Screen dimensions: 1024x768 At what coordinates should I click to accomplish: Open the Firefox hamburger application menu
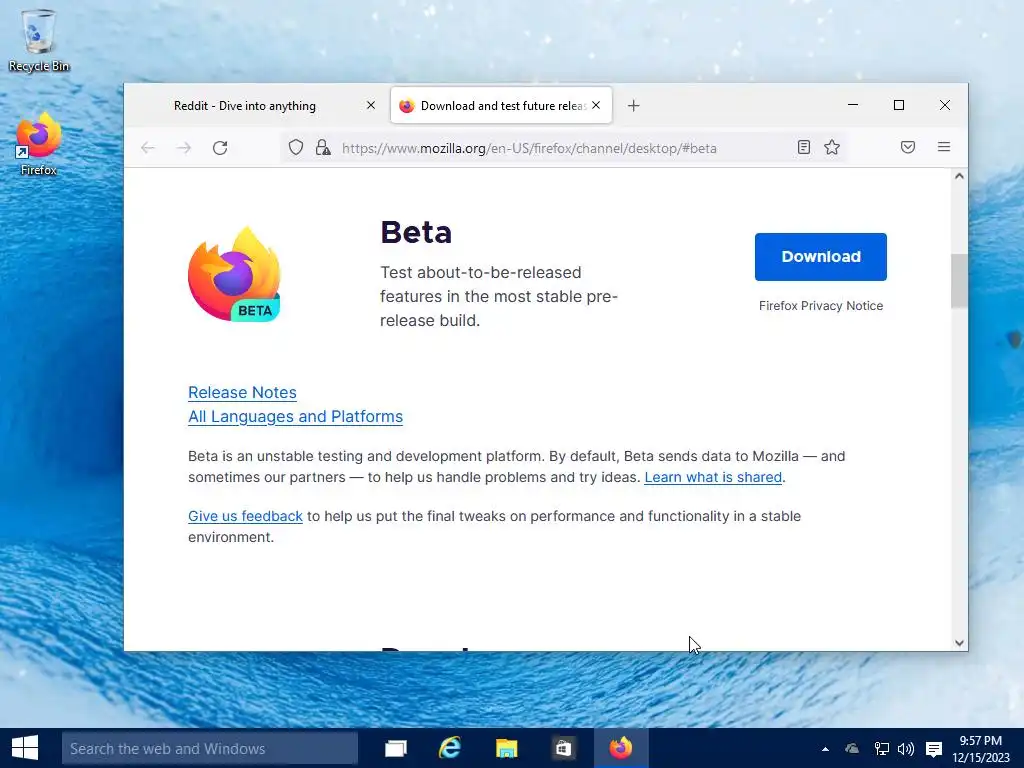click(944, 147)
